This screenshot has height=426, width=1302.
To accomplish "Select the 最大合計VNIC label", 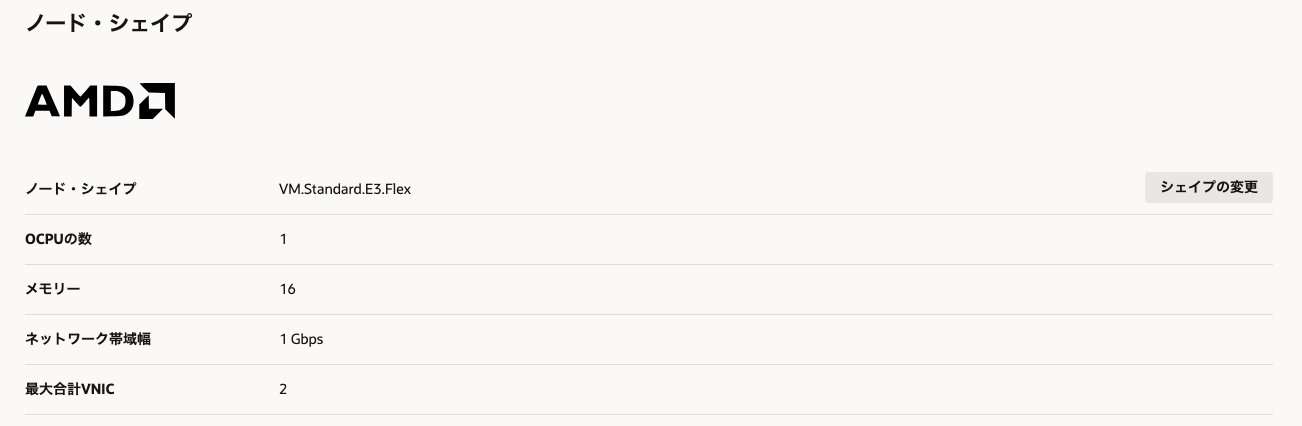I will click(70, 389).
